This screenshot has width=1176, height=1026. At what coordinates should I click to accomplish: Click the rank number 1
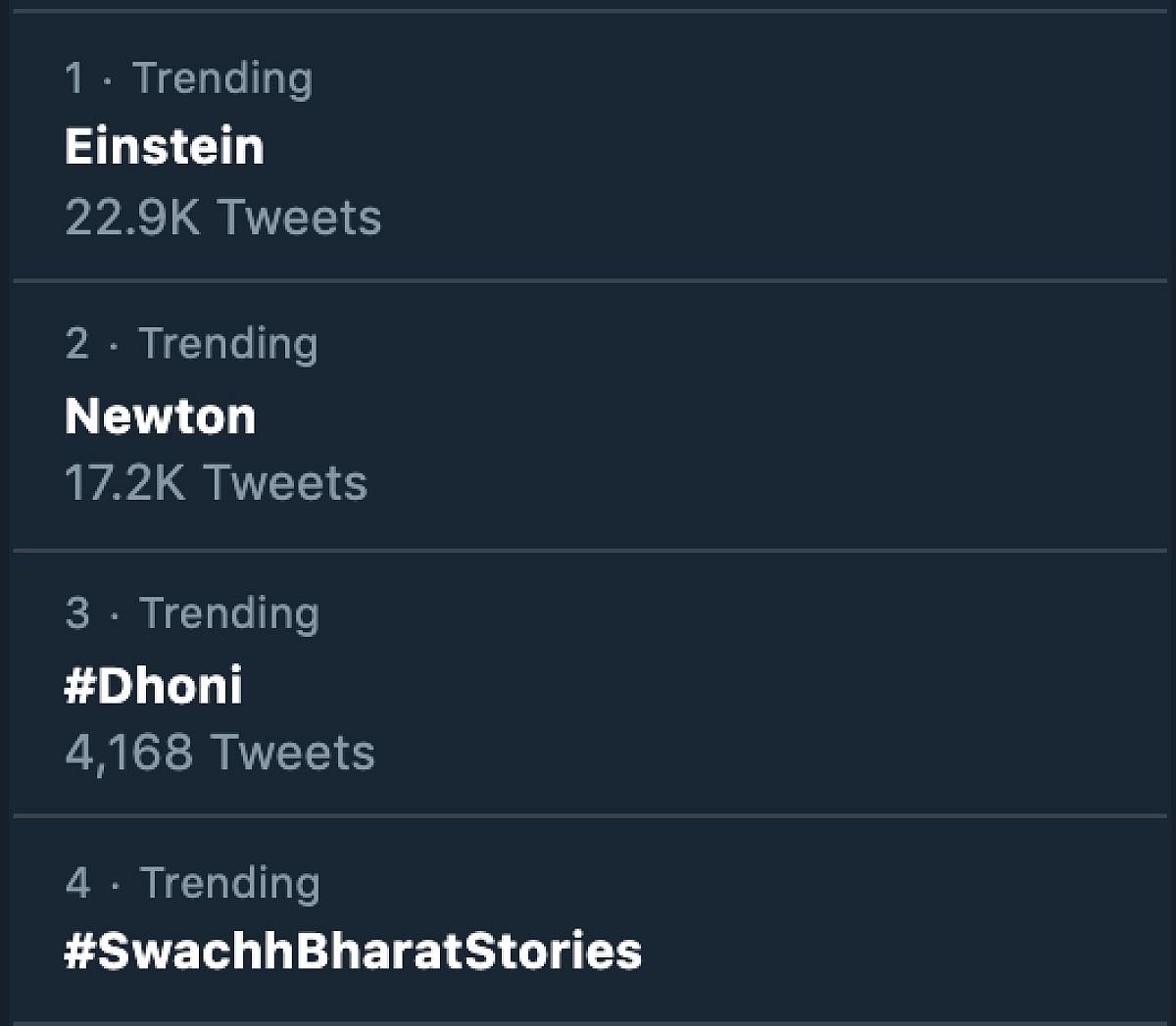coord(74,78)
